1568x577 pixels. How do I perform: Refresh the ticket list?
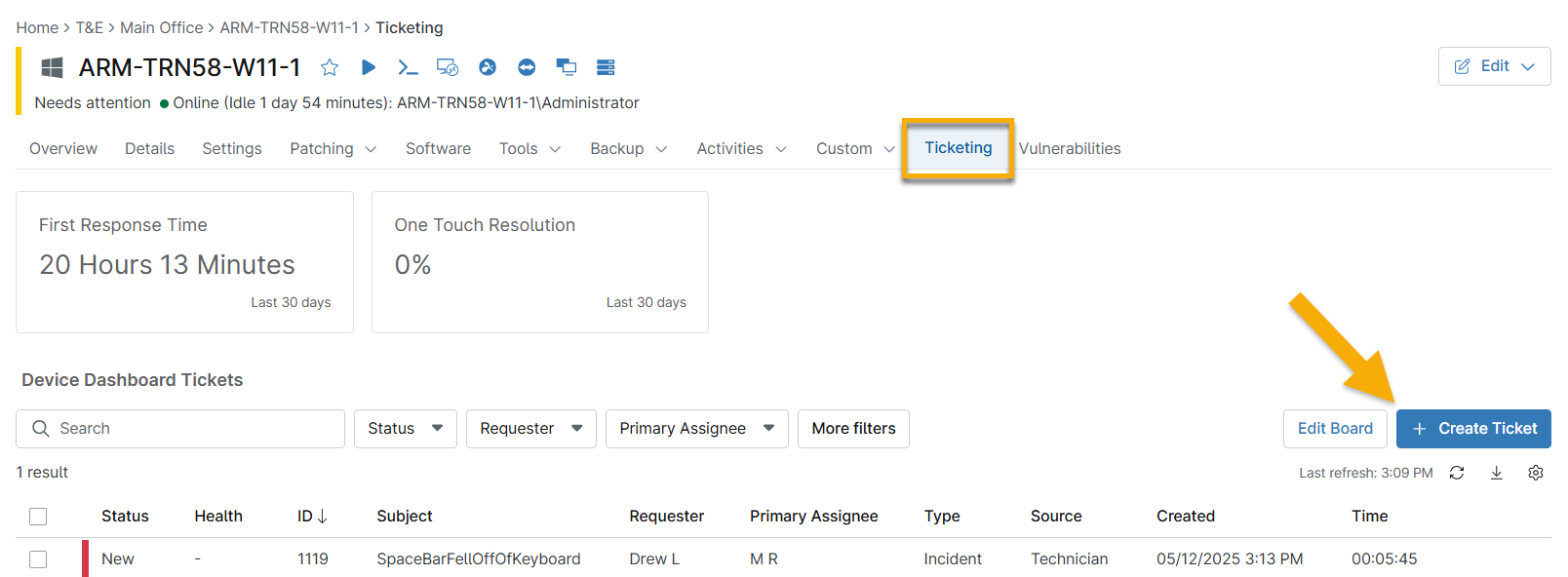pyautogui.click(x=1457, y=473)
